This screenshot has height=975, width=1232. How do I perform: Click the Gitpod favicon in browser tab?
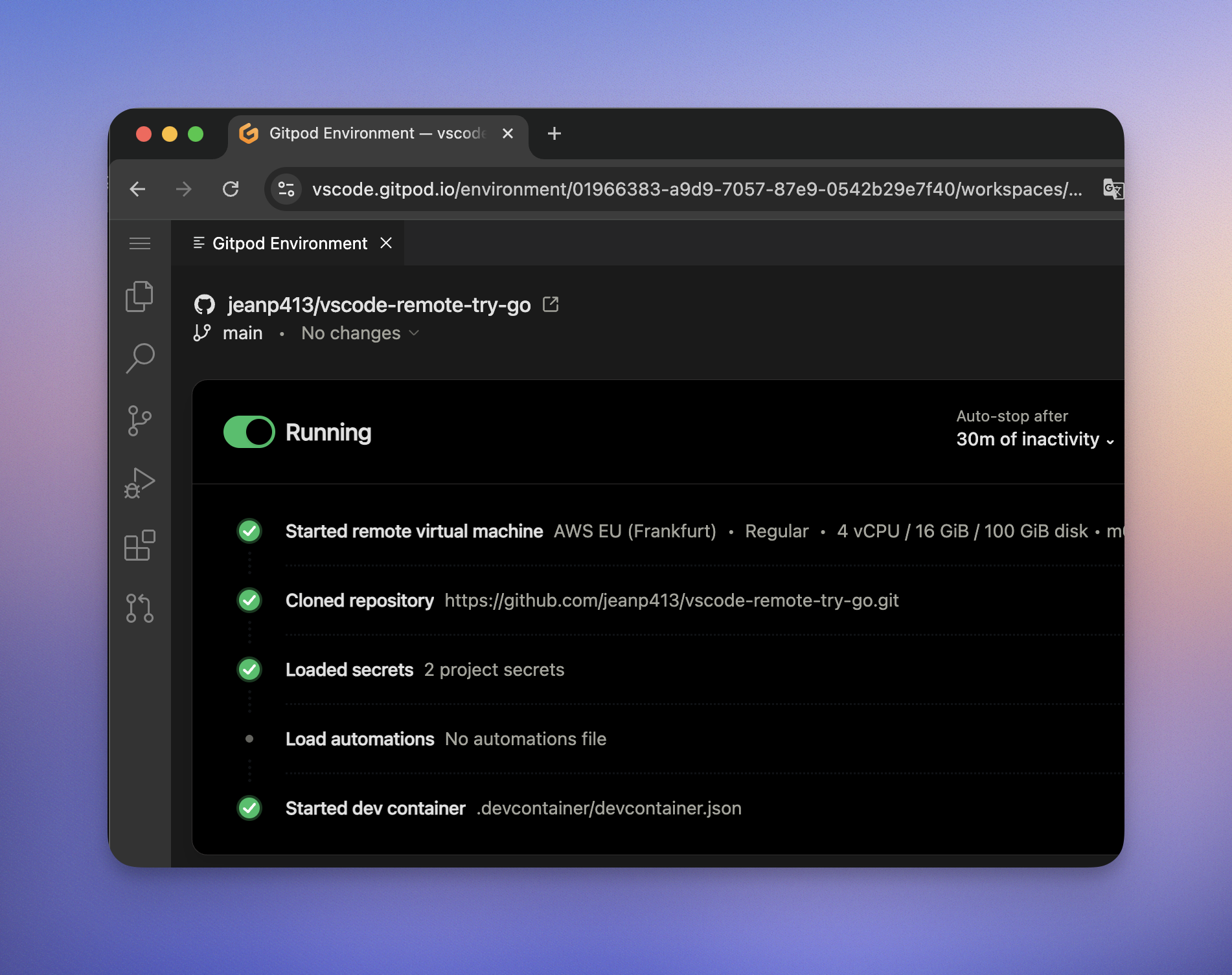(x=249, y=133)
